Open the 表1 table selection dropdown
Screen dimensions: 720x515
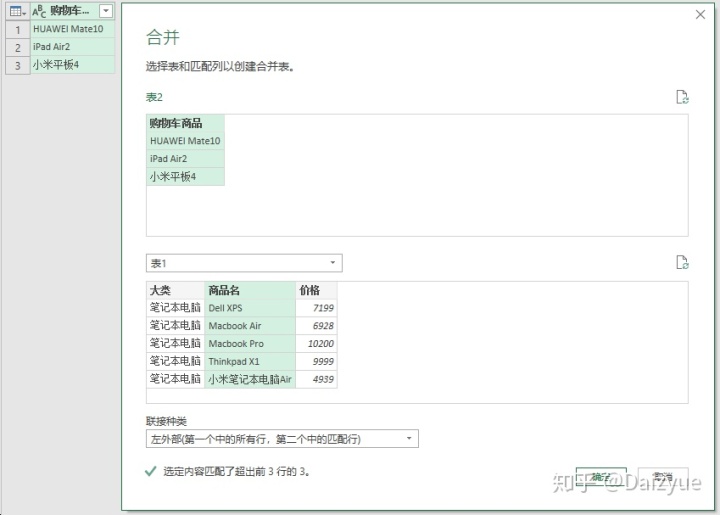click(x=244, y=263)
